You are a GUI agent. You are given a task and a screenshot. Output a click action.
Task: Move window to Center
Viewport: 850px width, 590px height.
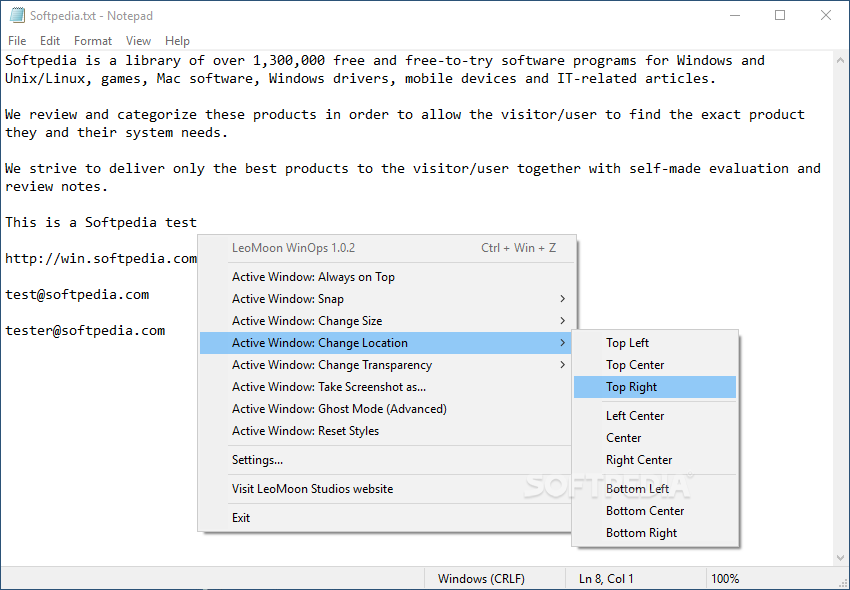coord(655,438)
